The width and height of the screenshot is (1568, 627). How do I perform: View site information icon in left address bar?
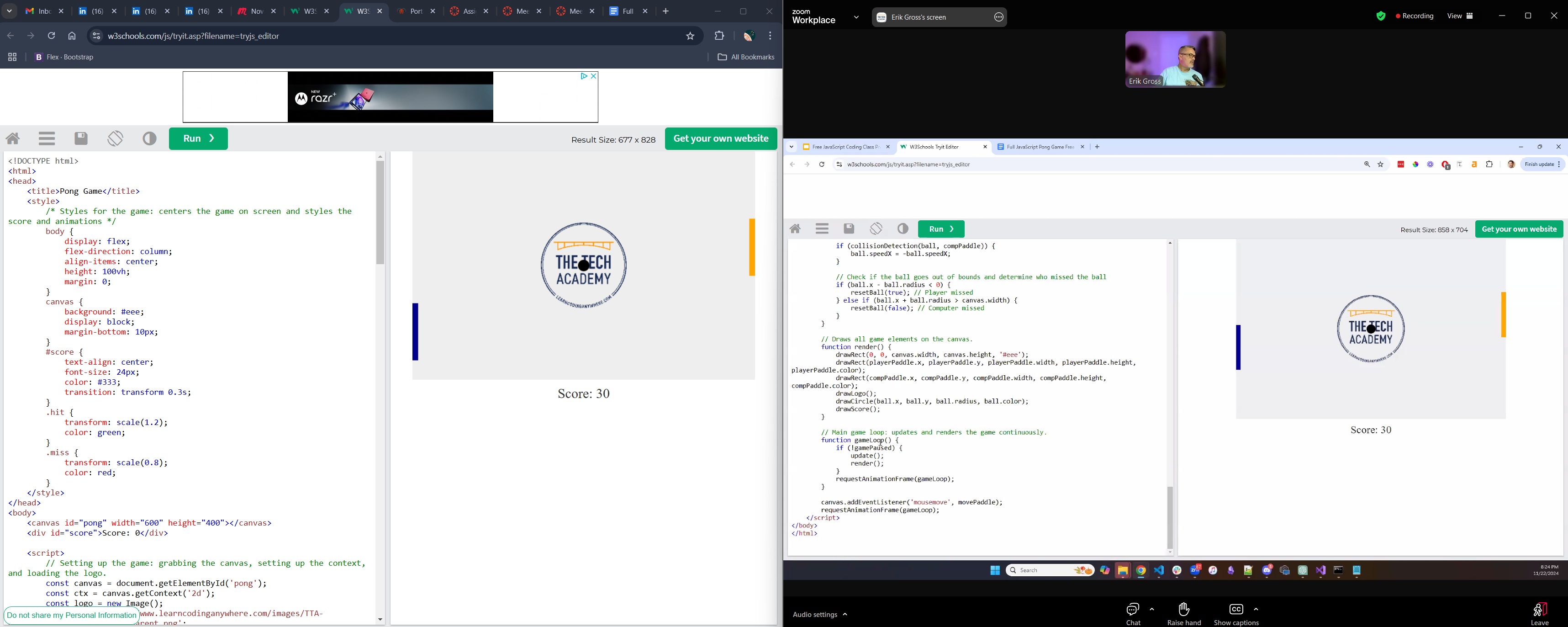(96, 37)
